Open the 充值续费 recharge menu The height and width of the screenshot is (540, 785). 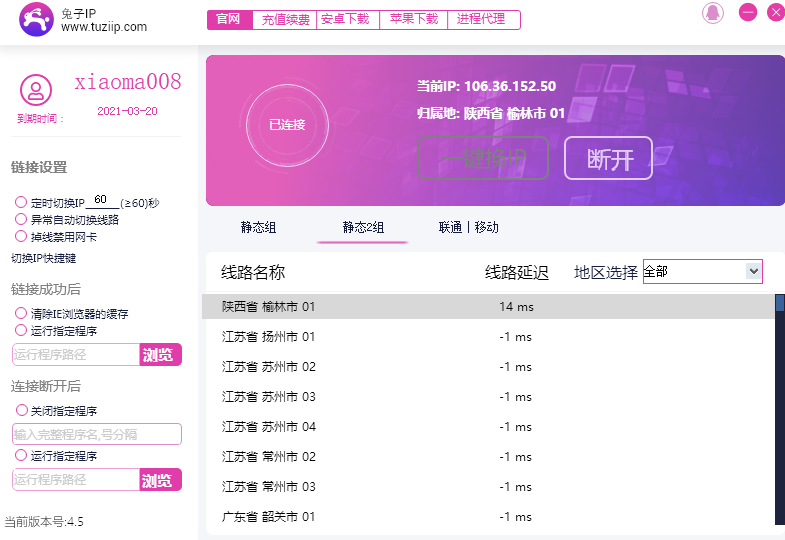(285, 20)
